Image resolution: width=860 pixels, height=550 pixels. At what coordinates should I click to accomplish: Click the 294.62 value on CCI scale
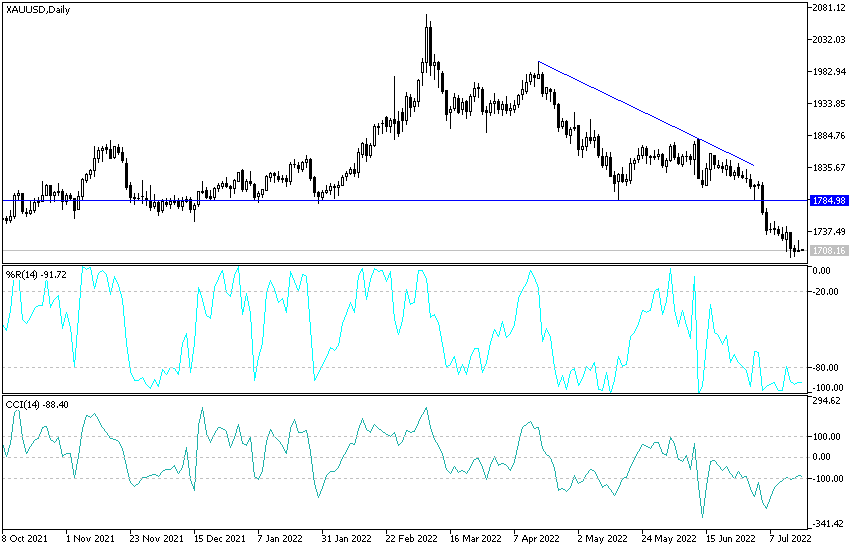(827, 401)
